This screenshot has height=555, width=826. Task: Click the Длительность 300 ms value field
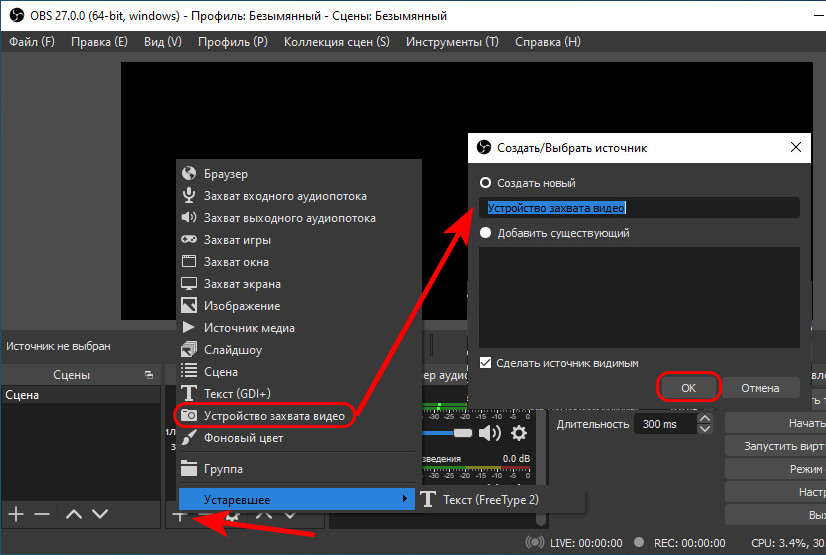click(x=666, y=424)
